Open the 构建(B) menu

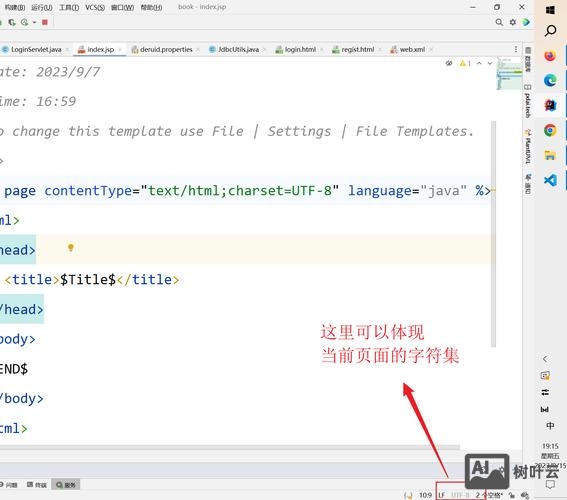[x=14, y=7]
